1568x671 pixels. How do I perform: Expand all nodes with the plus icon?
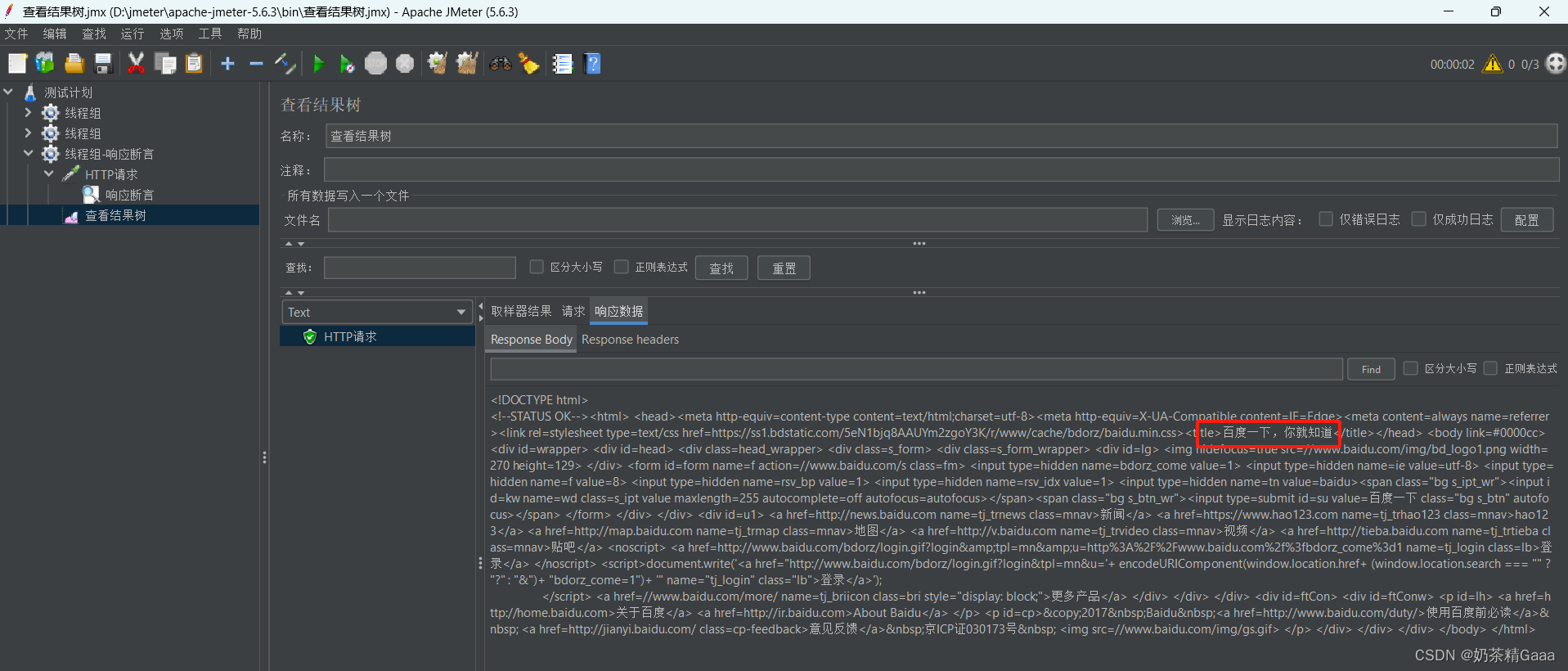(228, 64)
